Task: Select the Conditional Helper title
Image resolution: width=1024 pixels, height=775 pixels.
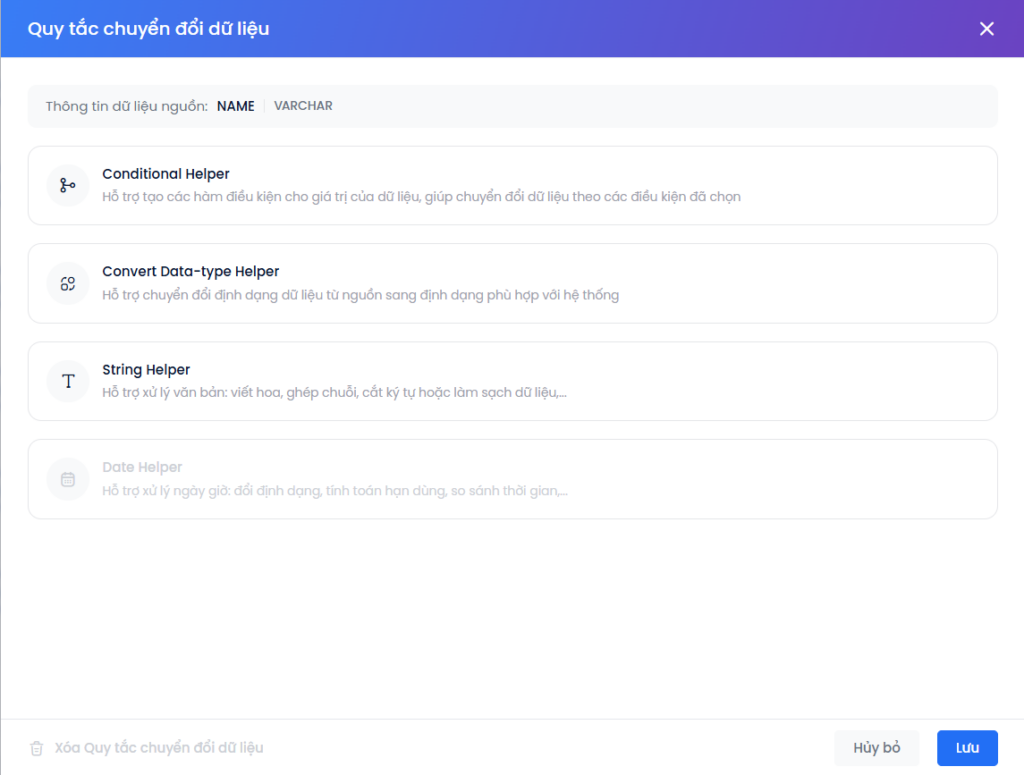Action: (166, 174)
